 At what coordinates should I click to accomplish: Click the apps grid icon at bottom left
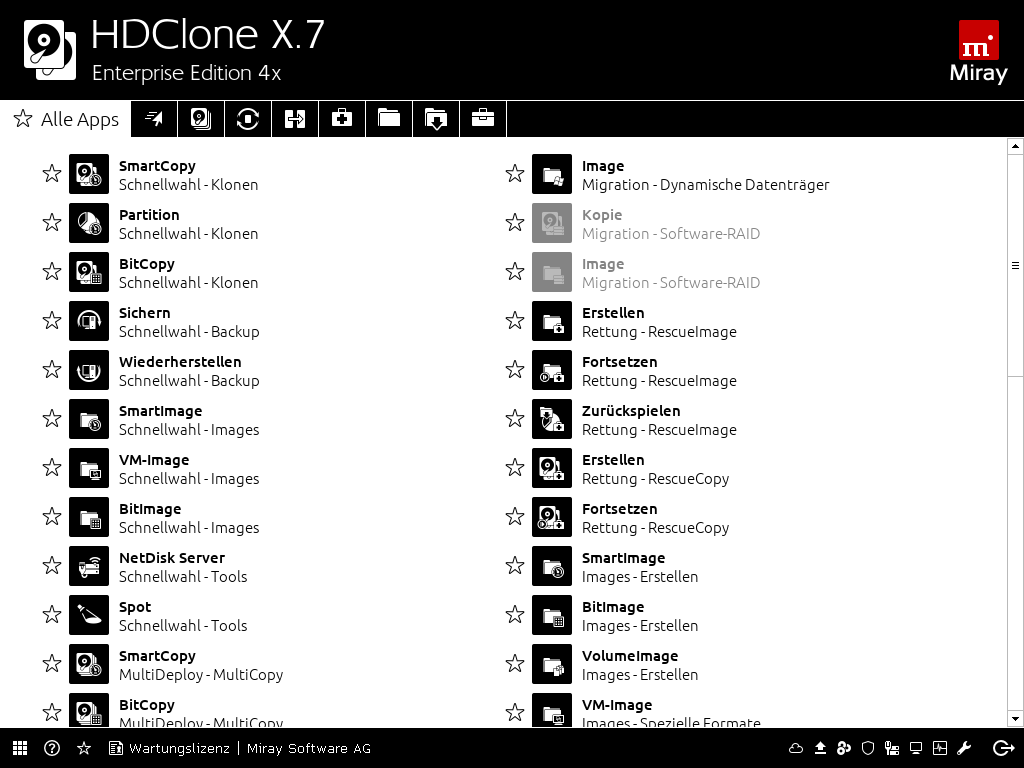(x=20, y=748)
